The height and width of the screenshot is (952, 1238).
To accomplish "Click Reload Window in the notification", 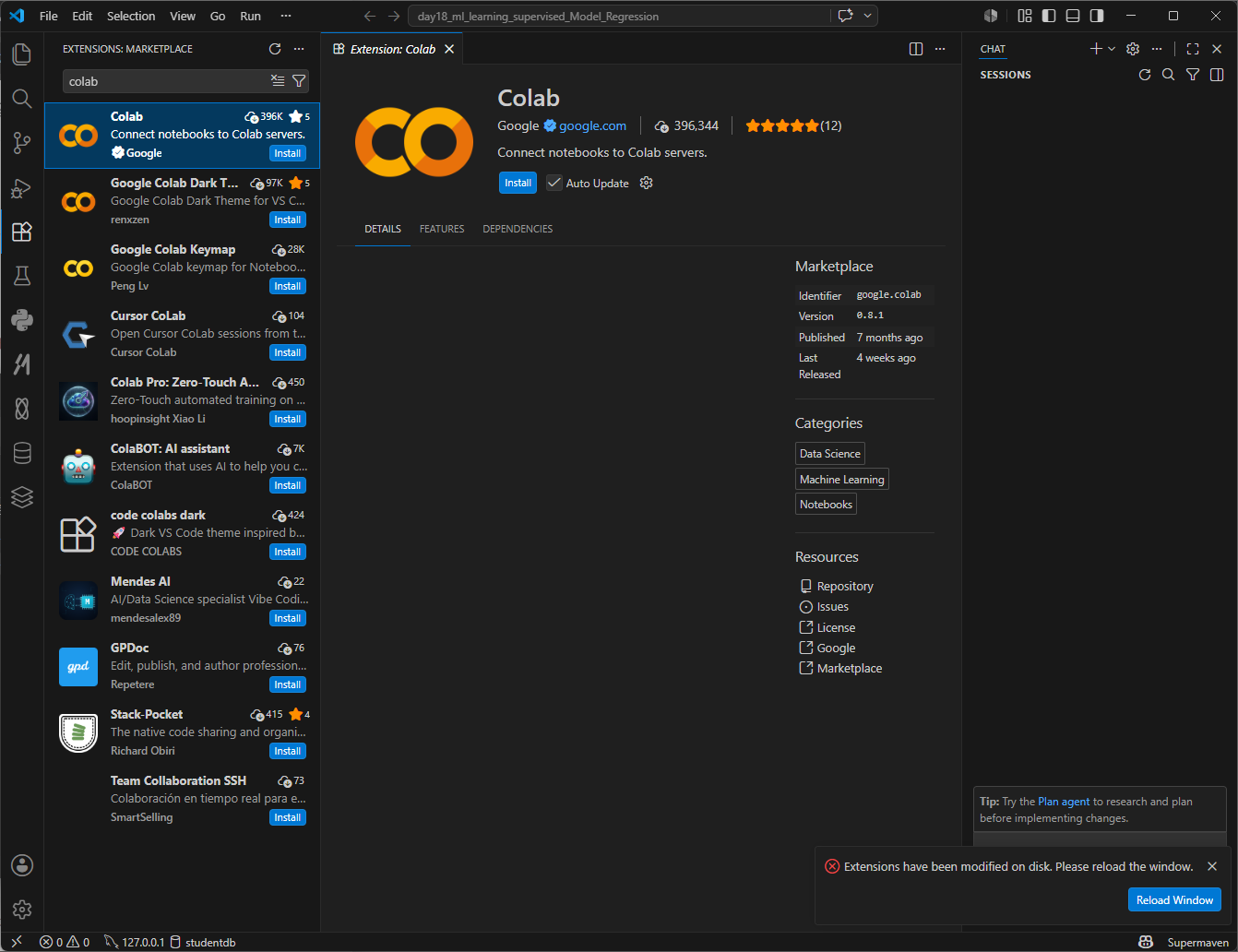I will tap(1174, 900).
